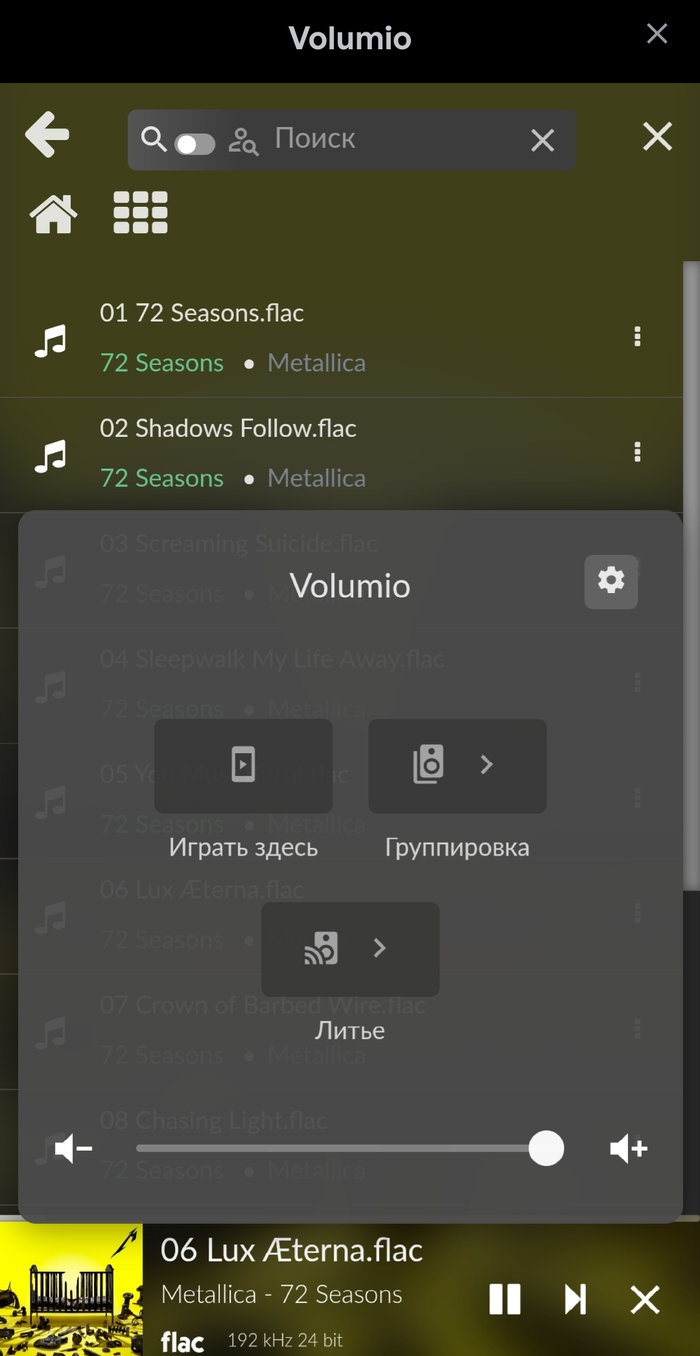Open Volumio device settings gear
The height and width of the screenshot is (1356, 700).
(x=611, y=580)
